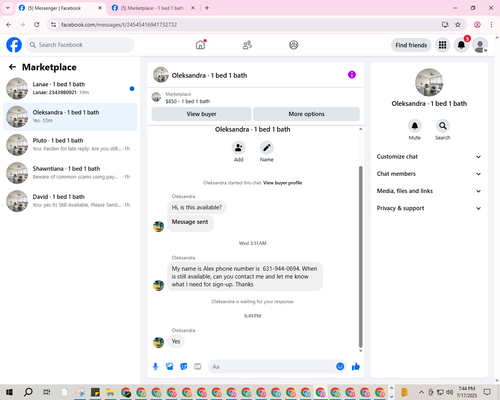This screenshot has height=400, width=500.
Task: Go back using the Marketplace back arrow
Action: pos(12,67)
